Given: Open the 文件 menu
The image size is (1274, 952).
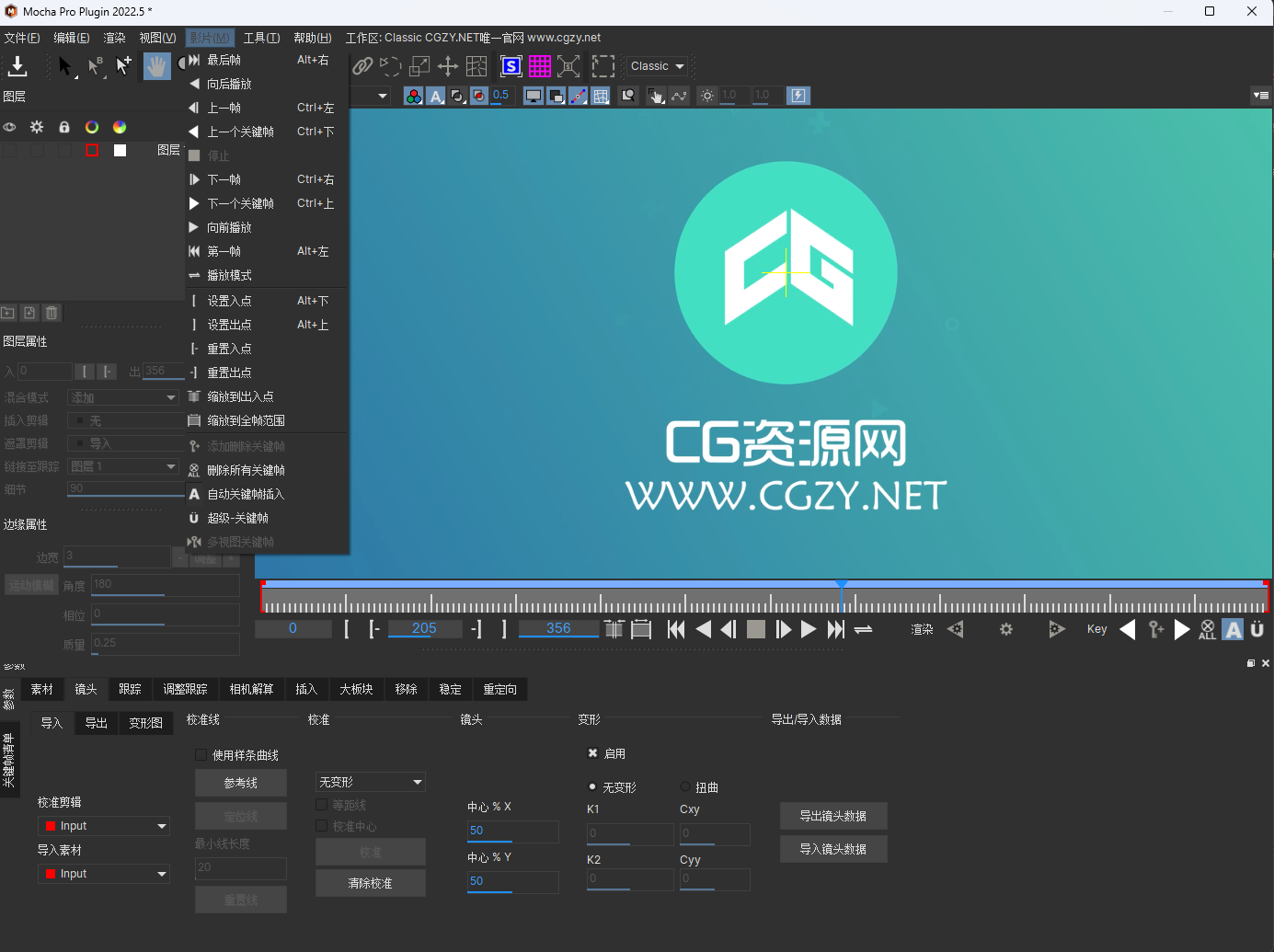Looking at the screenshot, I should (x=22, y=38).
